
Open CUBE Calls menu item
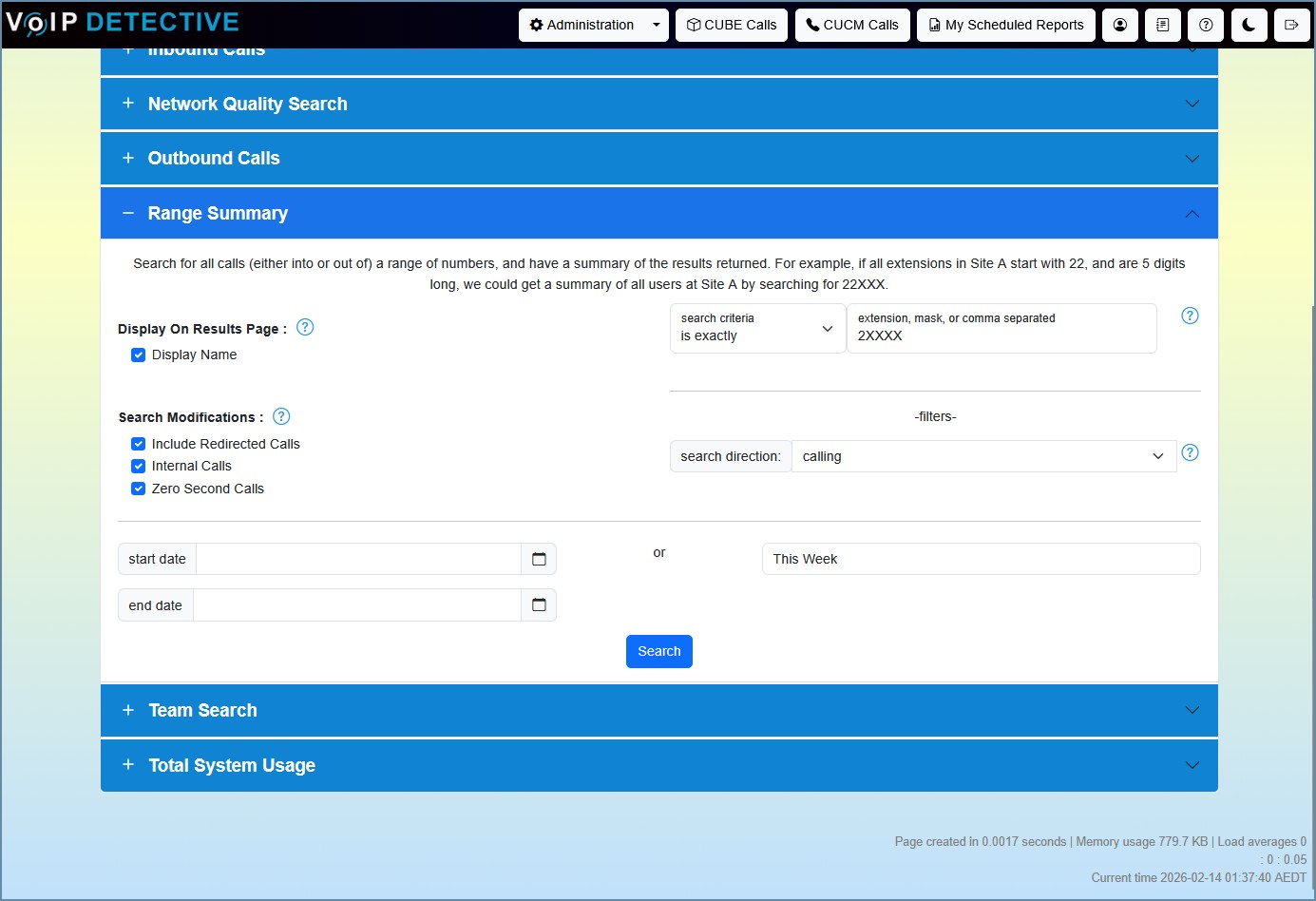732,25
